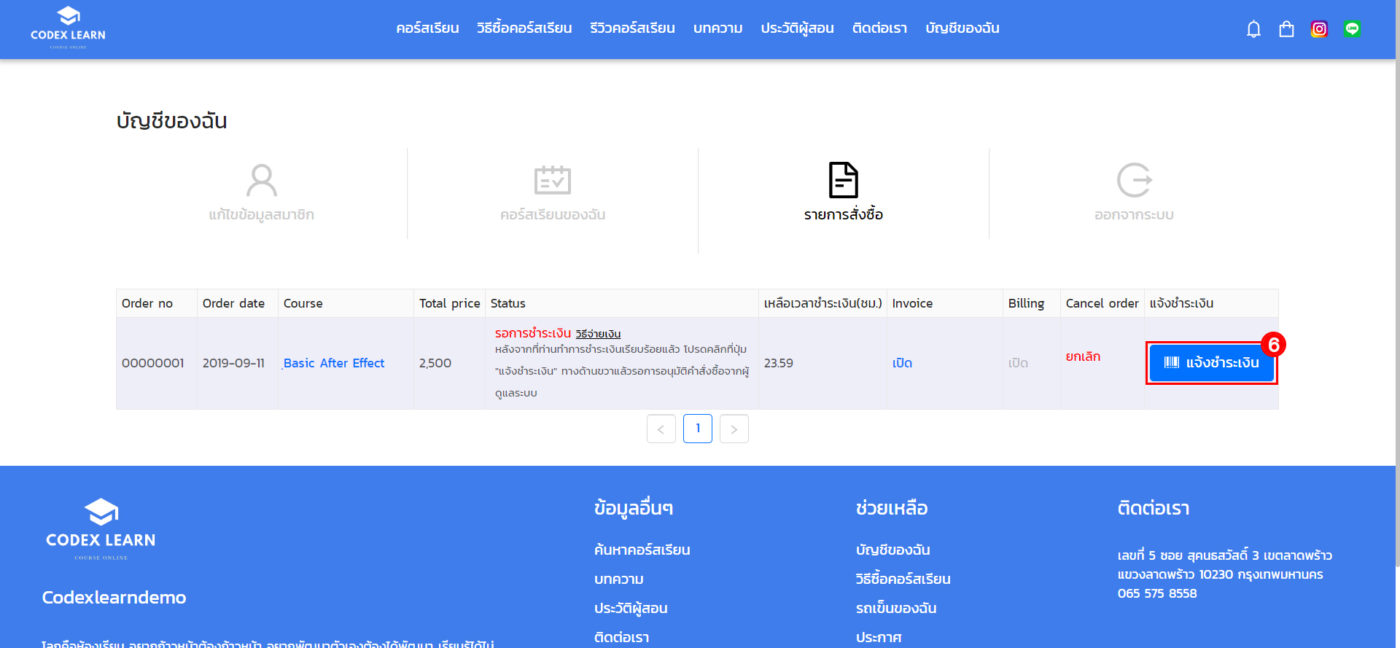Click the notification bell icon

[x=1253, y=29]
